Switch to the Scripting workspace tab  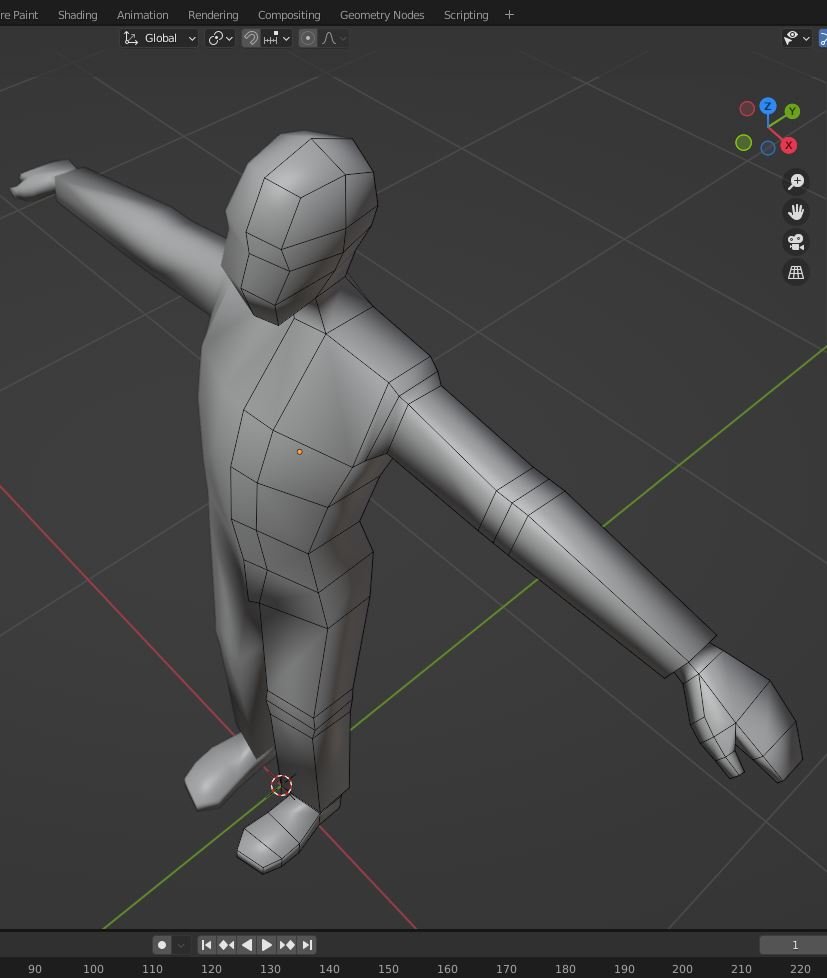[x=466, y=15]
